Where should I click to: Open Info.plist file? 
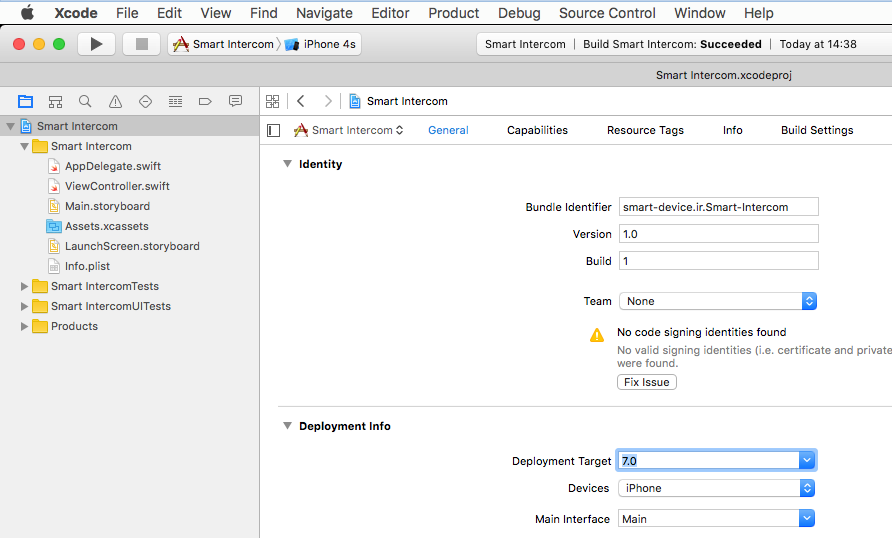[87, 266]
